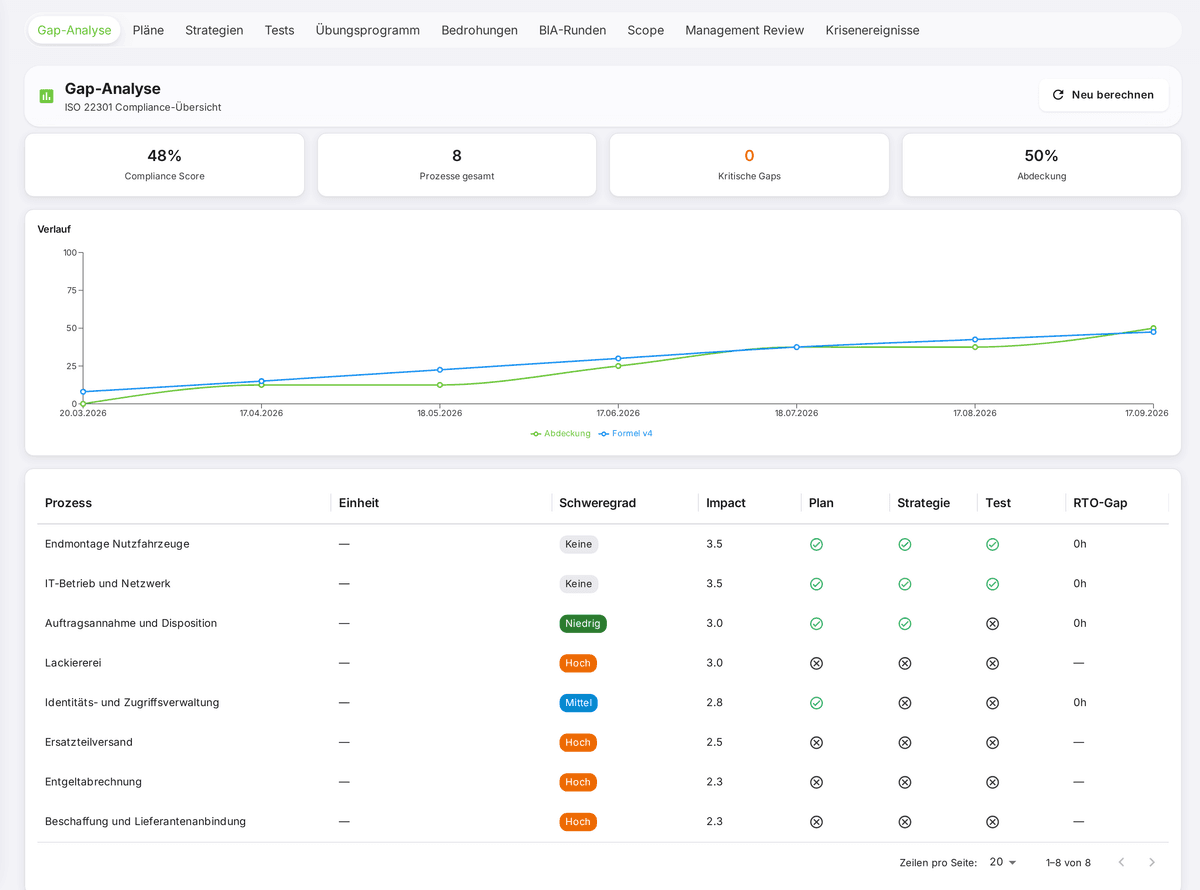
Task: Click Strategie cross icon for Ersatzteilversand
Action: coord(904,742)
